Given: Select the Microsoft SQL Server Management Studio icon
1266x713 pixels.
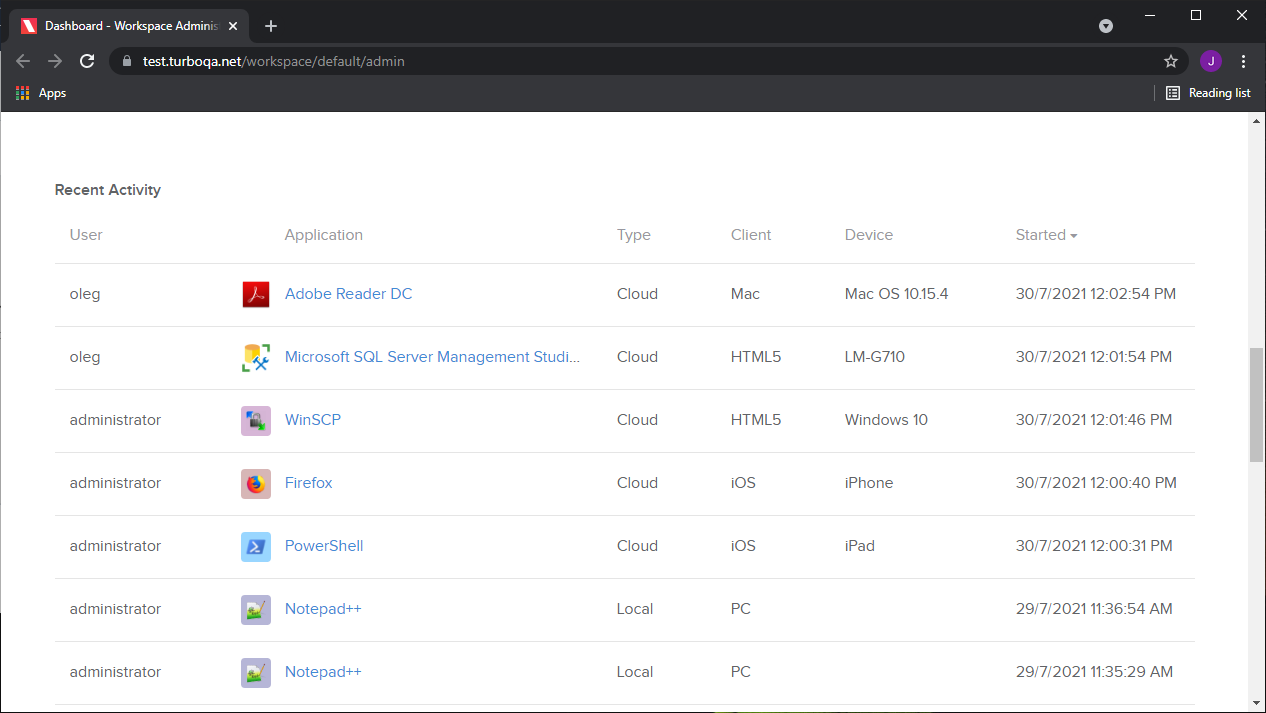Looking at the screenshot, I should [255, 357].
